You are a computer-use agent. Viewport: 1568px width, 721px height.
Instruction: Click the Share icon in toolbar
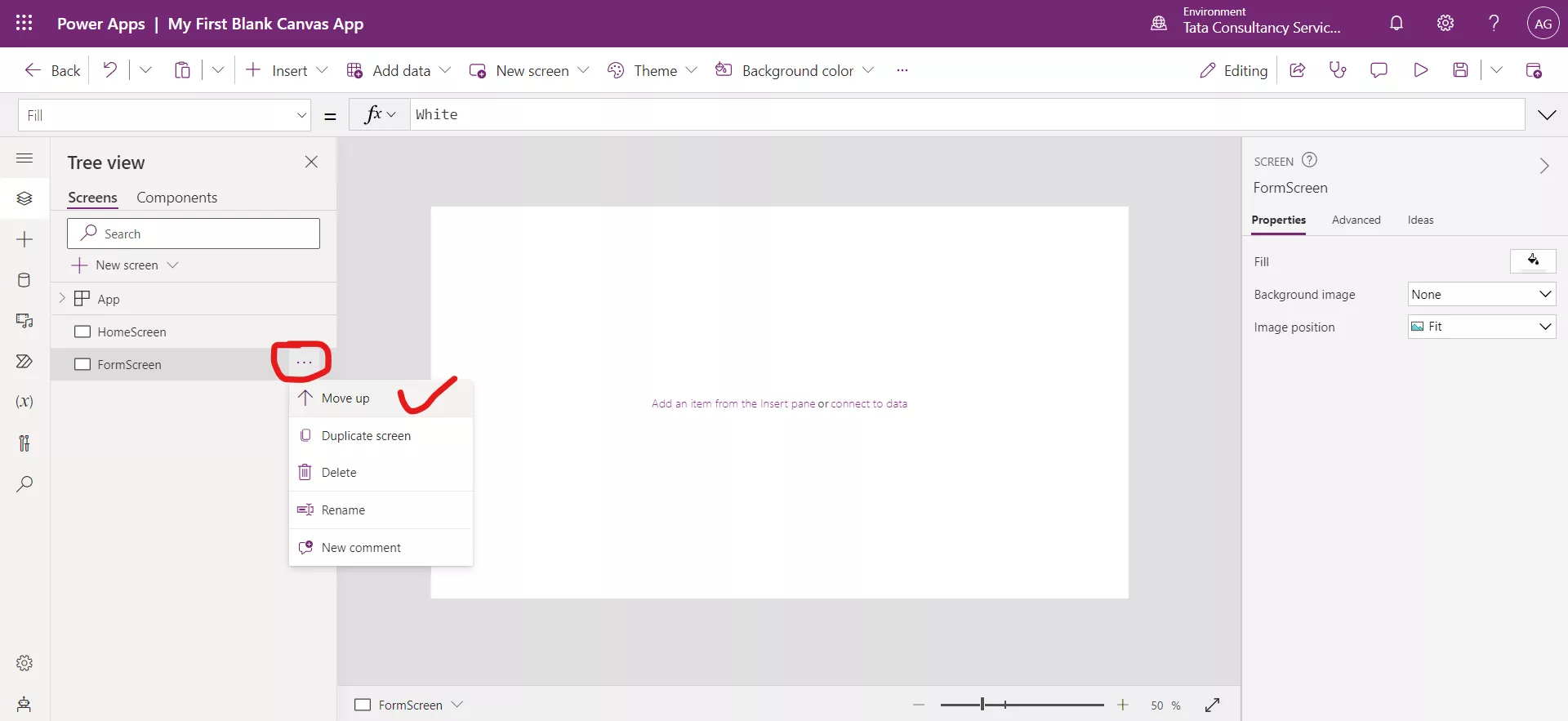(1297, 70)
